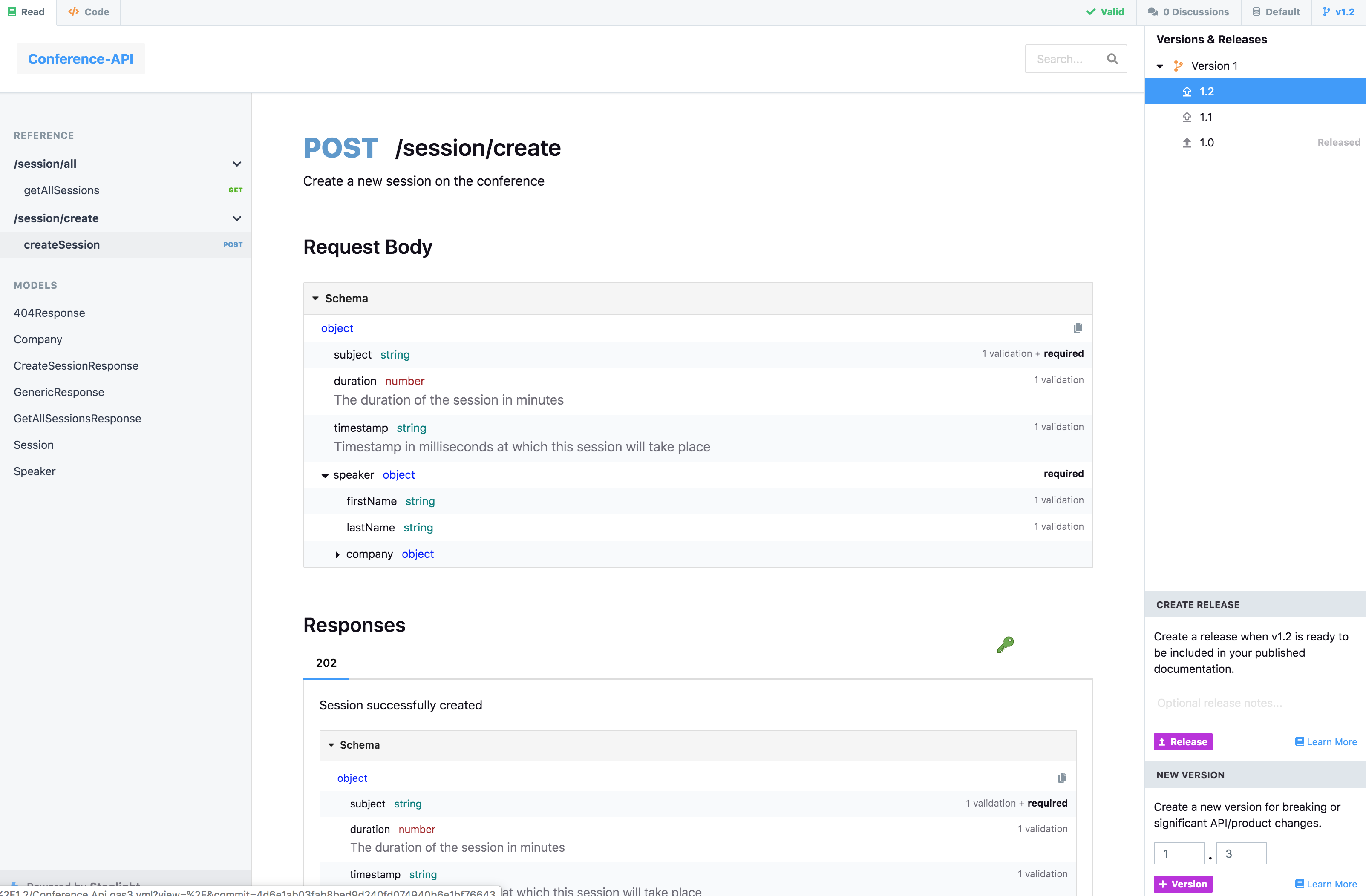Select version 1.0 Released
The height and width of the screenshot is (896, 1366).
coord(1255,142)
